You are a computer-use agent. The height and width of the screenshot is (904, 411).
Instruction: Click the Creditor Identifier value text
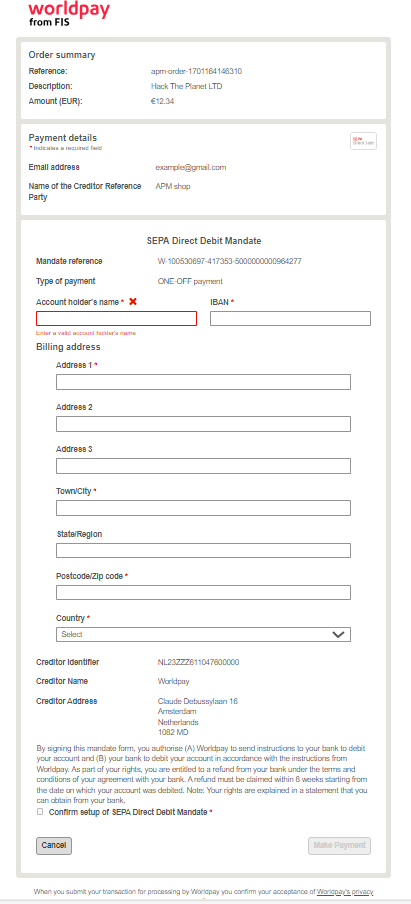click(x=198, y=662)
